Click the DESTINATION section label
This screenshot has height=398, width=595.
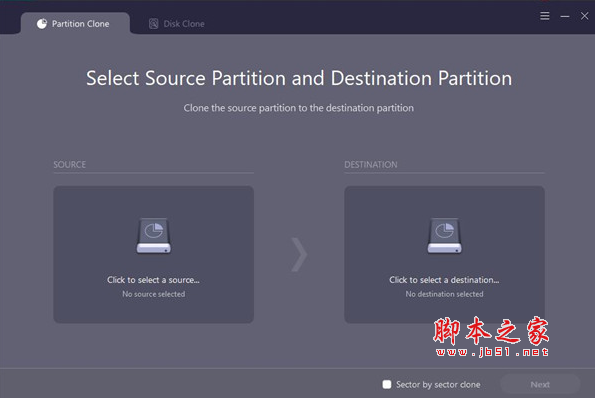click(371, 165)
